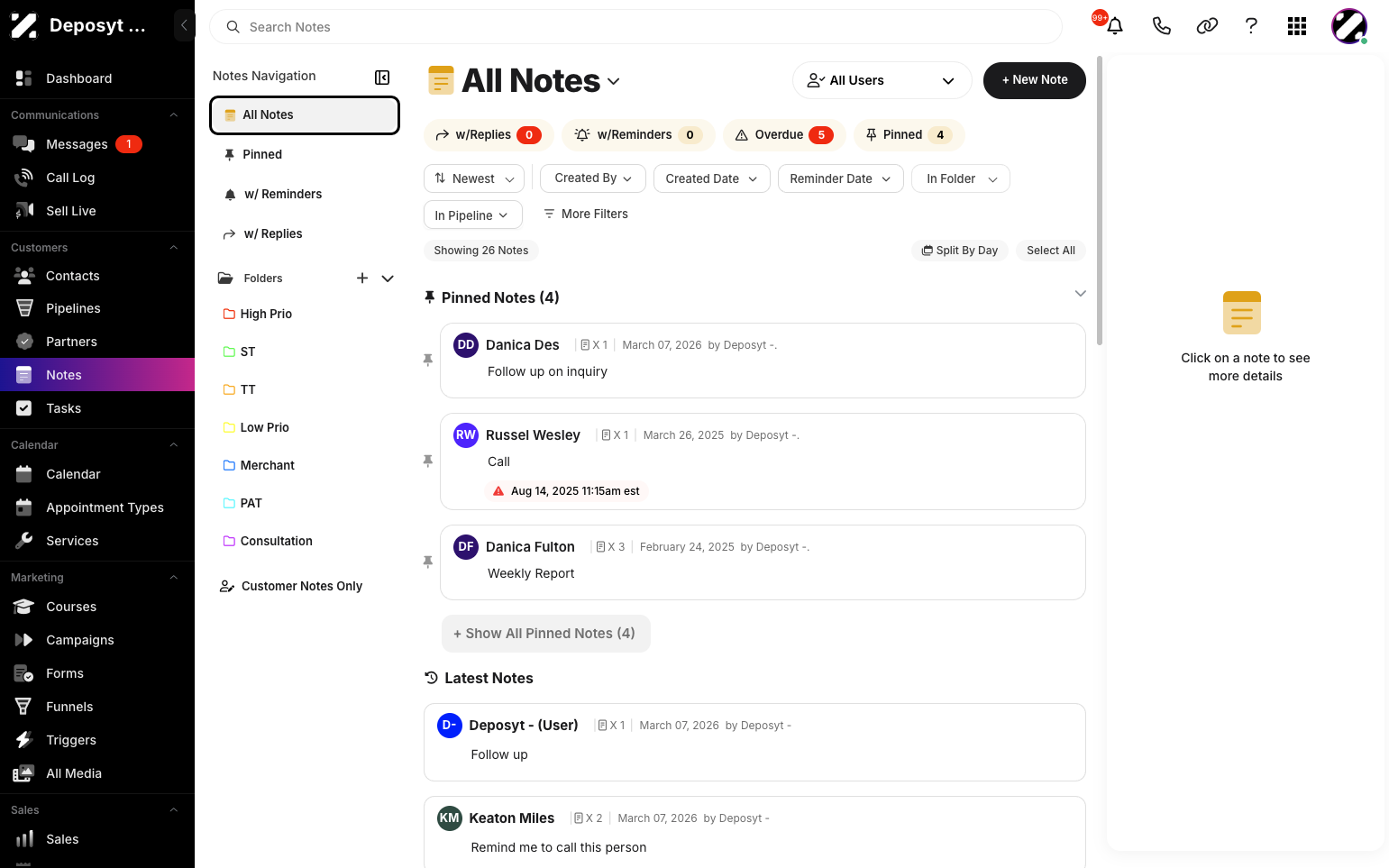The width and height of the screenshot is (1389, 868).
Task: Open the link icon in the header
Action: pos(1207,26)
